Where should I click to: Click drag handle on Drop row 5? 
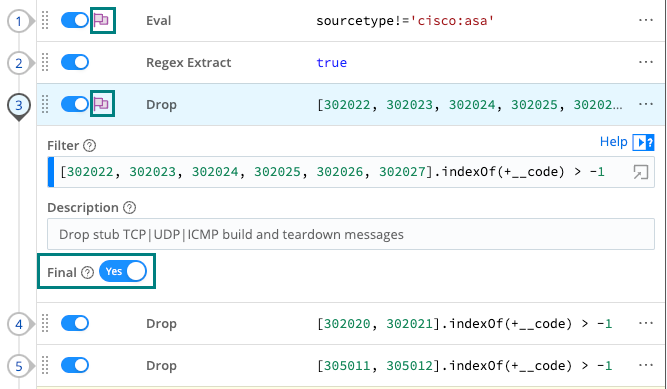[x=45, y=366]
